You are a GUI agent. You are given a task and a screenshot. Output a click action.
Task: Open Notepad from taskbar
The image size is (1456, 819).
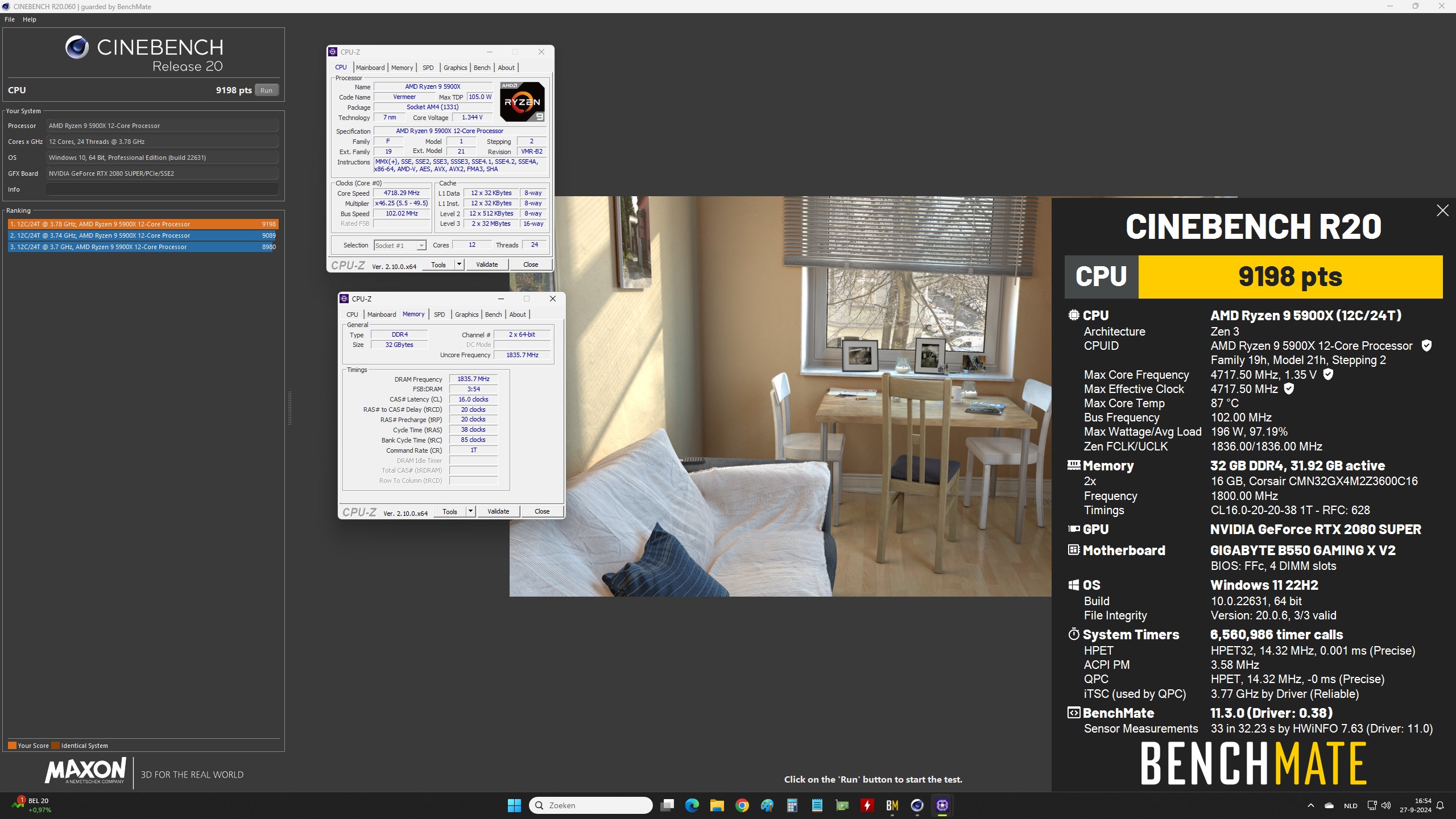coord(817,805)
